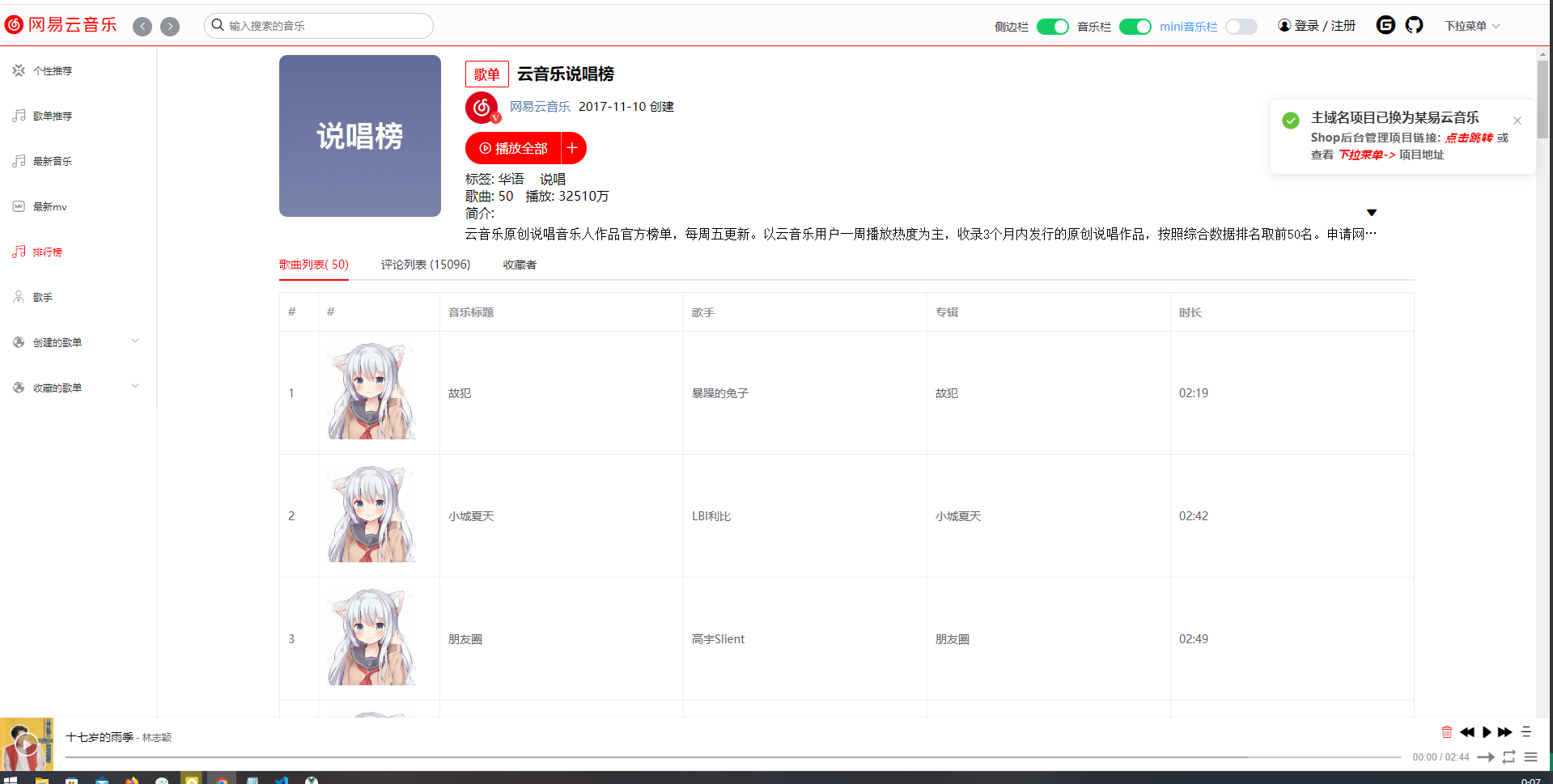Click the 个性推荐 sidebar icon

pos(19,70)
